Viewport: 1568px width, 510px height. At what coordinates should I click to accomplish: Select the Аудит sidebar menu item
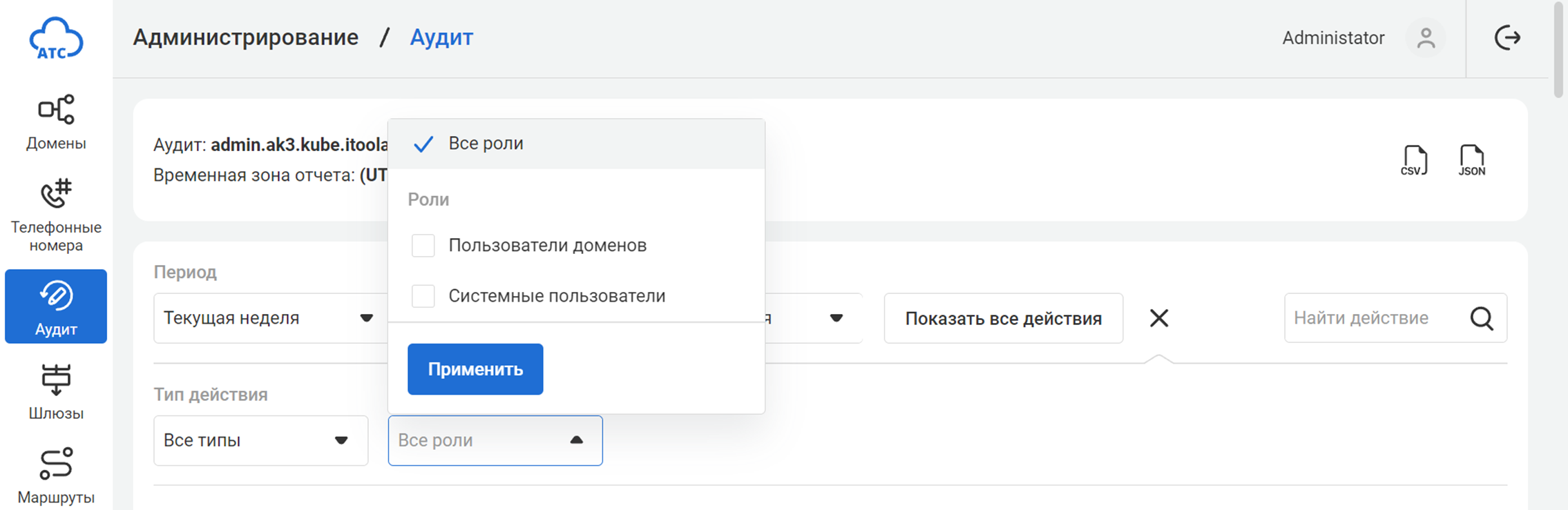56,306
